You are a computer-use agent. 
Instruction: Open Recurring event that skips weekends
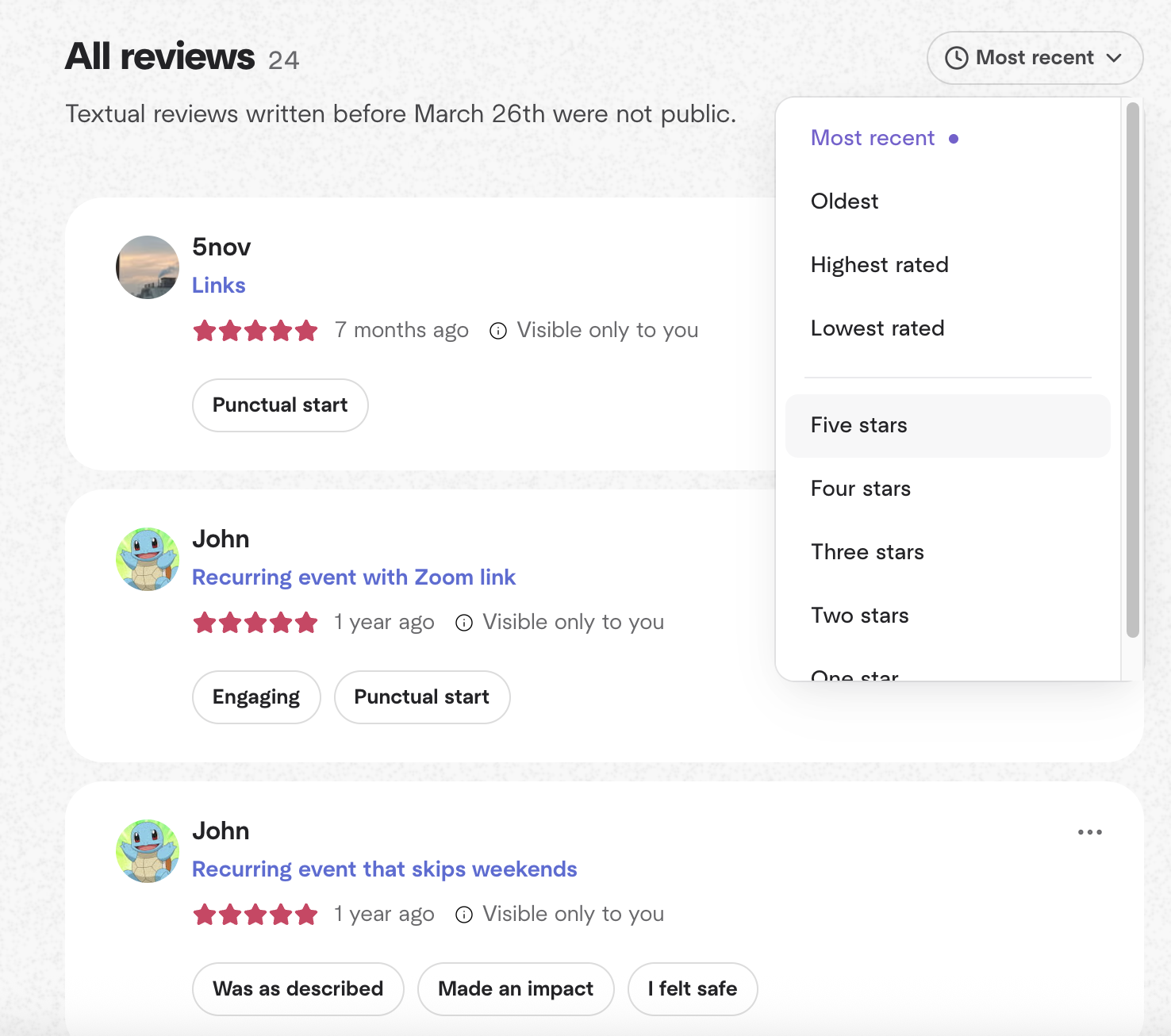tap(384, 869)
